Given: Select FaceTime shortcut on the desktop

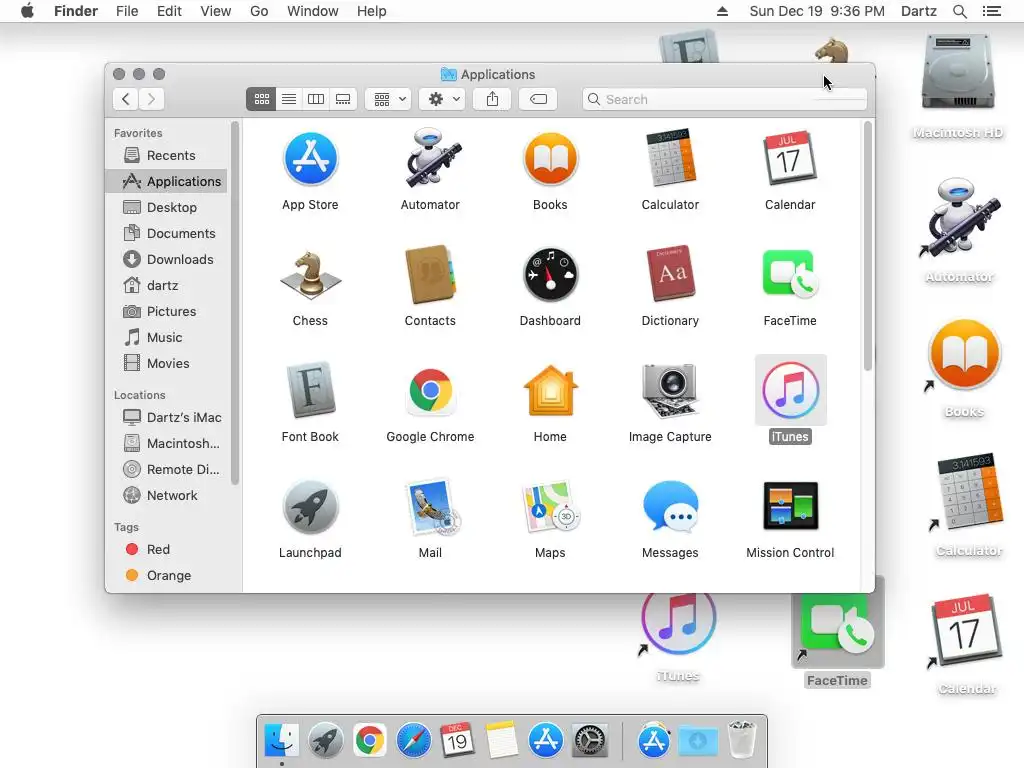Looking at the screenshot, I should click(837, 632).
